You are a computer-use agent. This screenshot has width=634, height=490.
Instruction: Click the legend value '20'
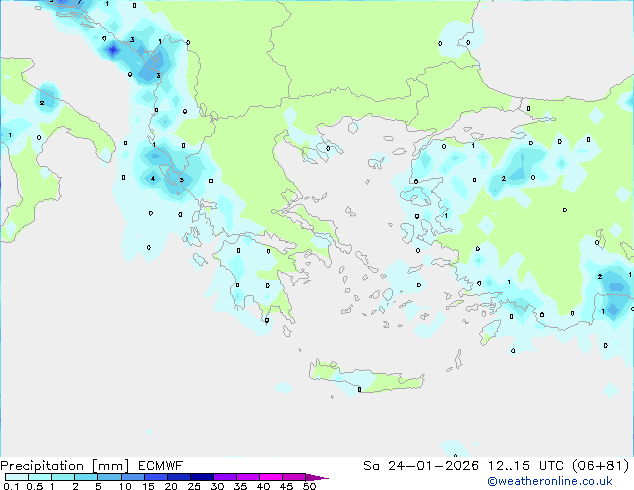pos(171,486)
